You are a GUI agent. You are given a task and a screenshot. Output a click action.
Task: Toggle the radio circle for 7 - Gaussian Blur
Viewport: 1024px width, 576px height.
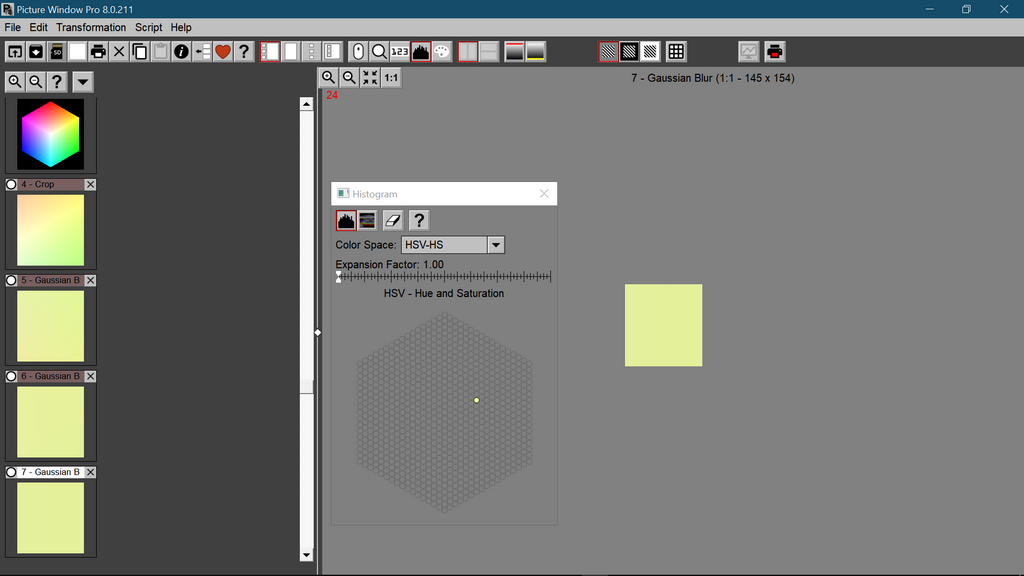coord(12,472)
